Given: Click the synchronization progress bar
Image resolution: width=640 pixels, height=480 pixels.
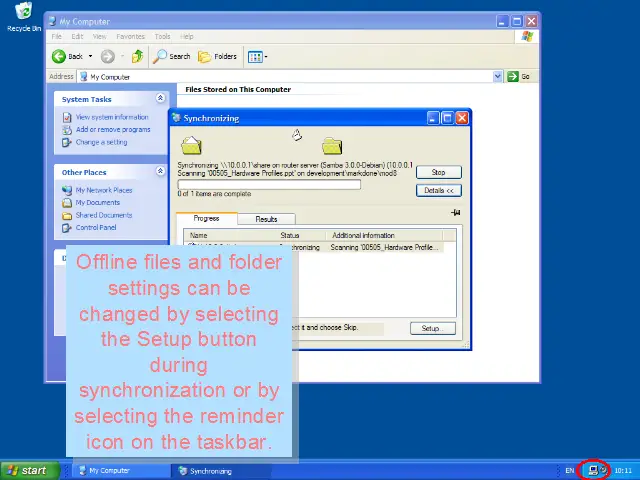Looking at the screenshot, I should tap(269, 184).
